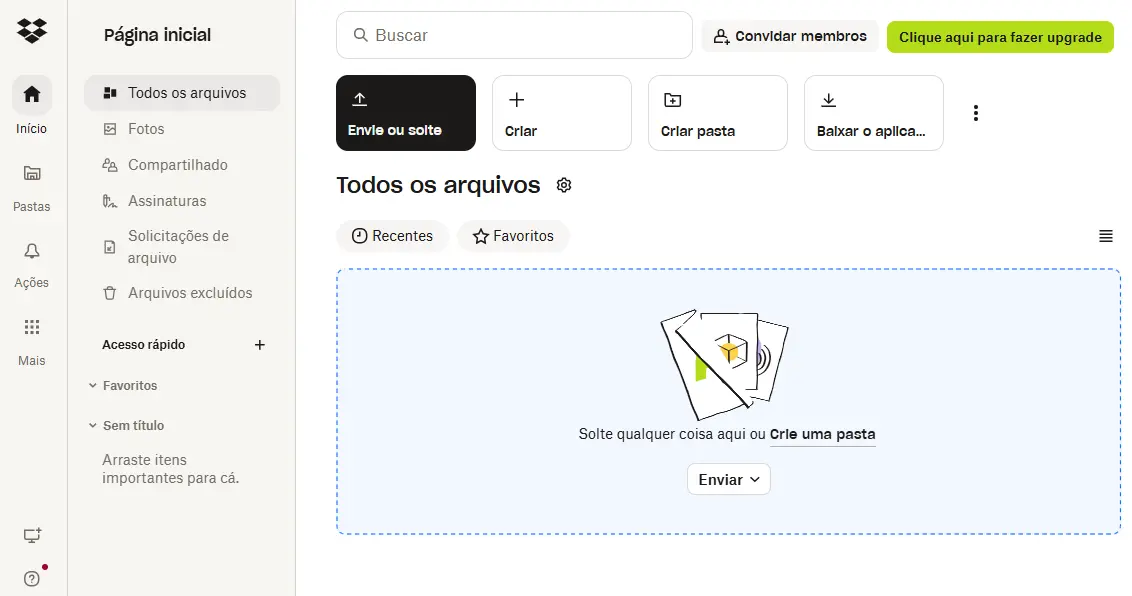Click Crie uma pasta link

click(x=822, y=434)
